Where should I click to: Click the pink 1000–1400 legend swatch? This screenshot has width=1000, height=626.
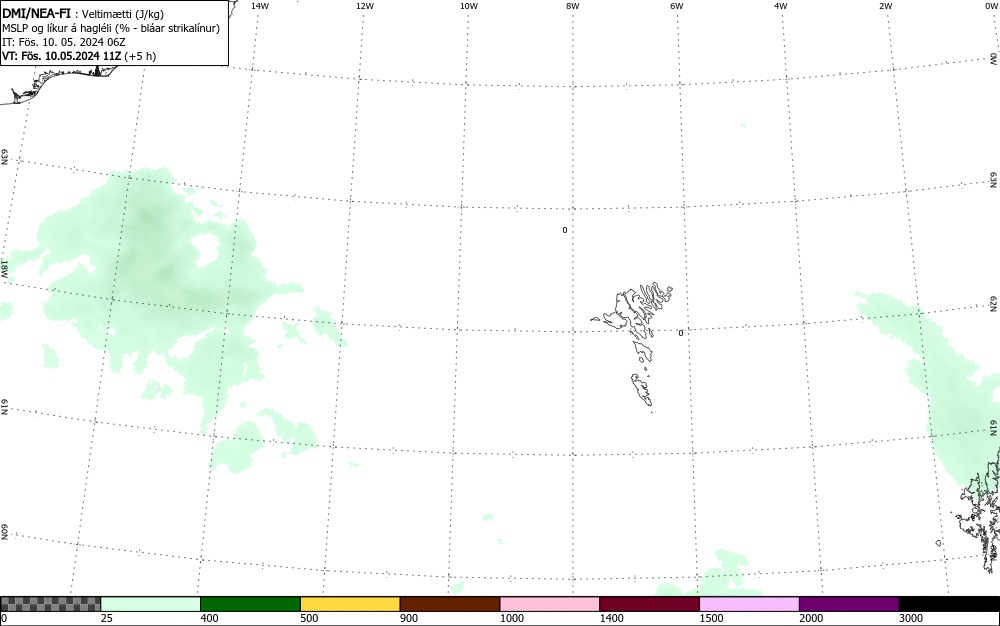click(x=550, y=604)
